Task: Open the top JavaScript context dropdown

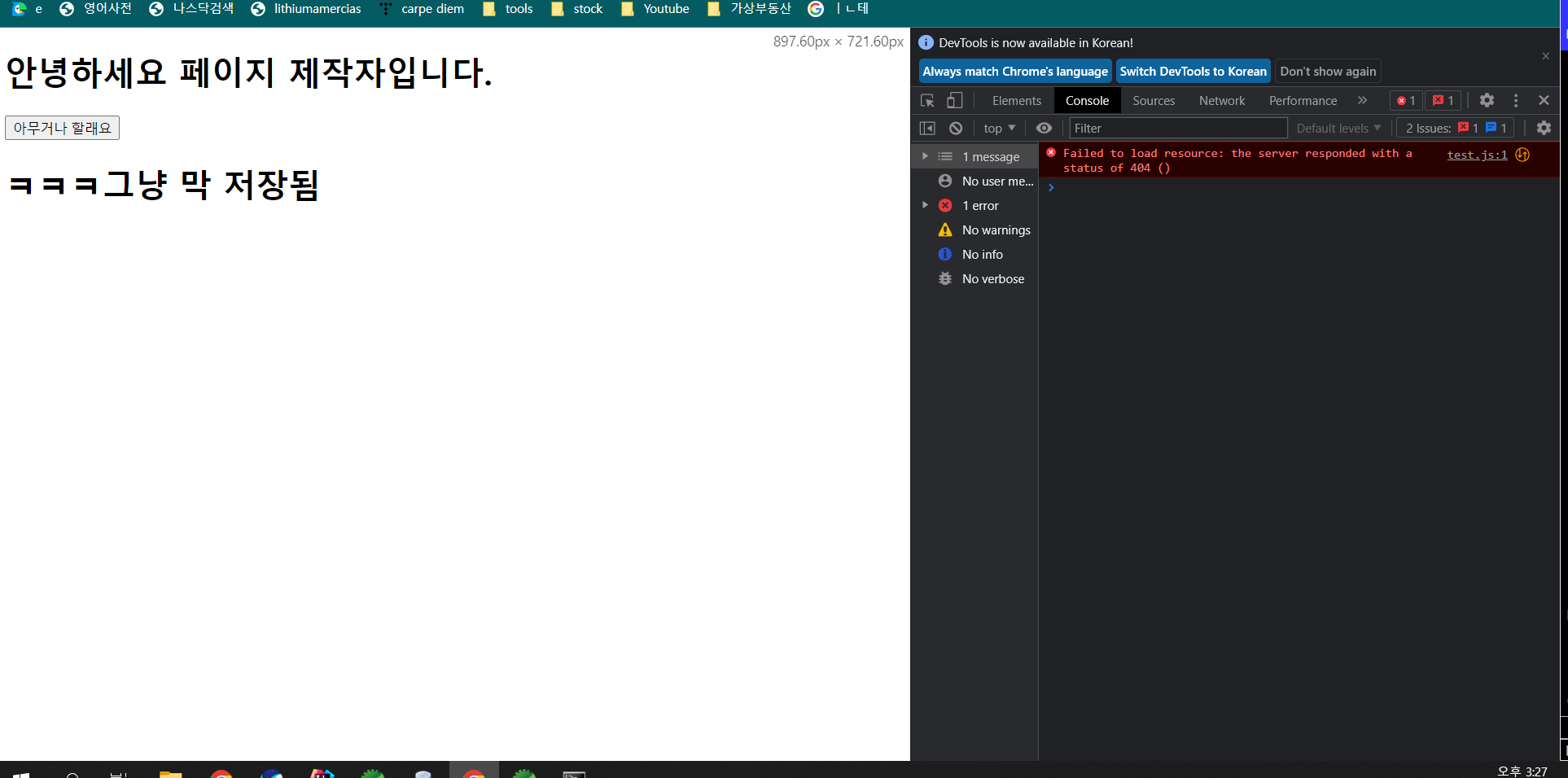Action: coord(999,128)
